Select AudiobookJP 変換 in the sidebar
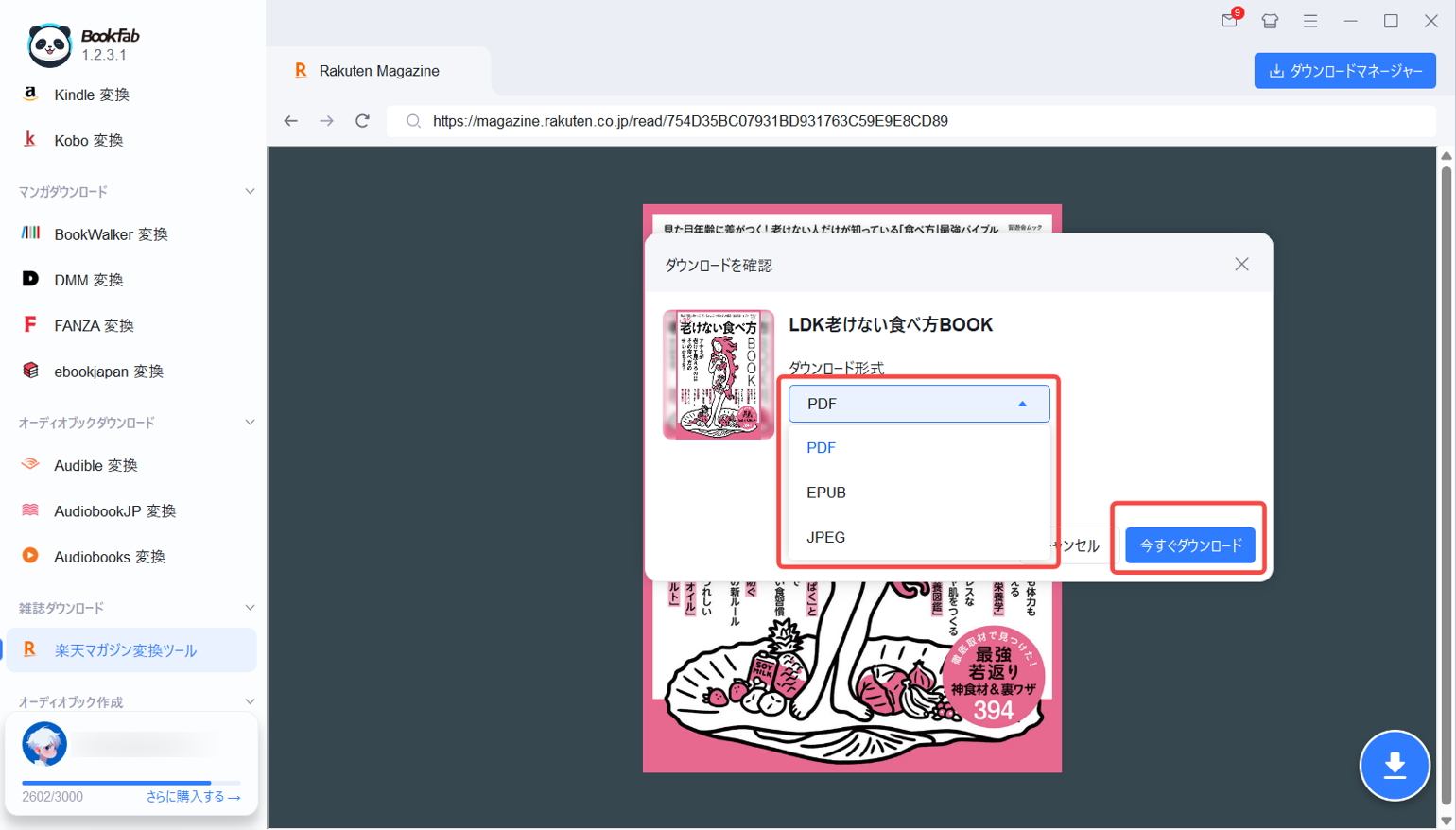The image size is (1456, 830). click(115, 511)
